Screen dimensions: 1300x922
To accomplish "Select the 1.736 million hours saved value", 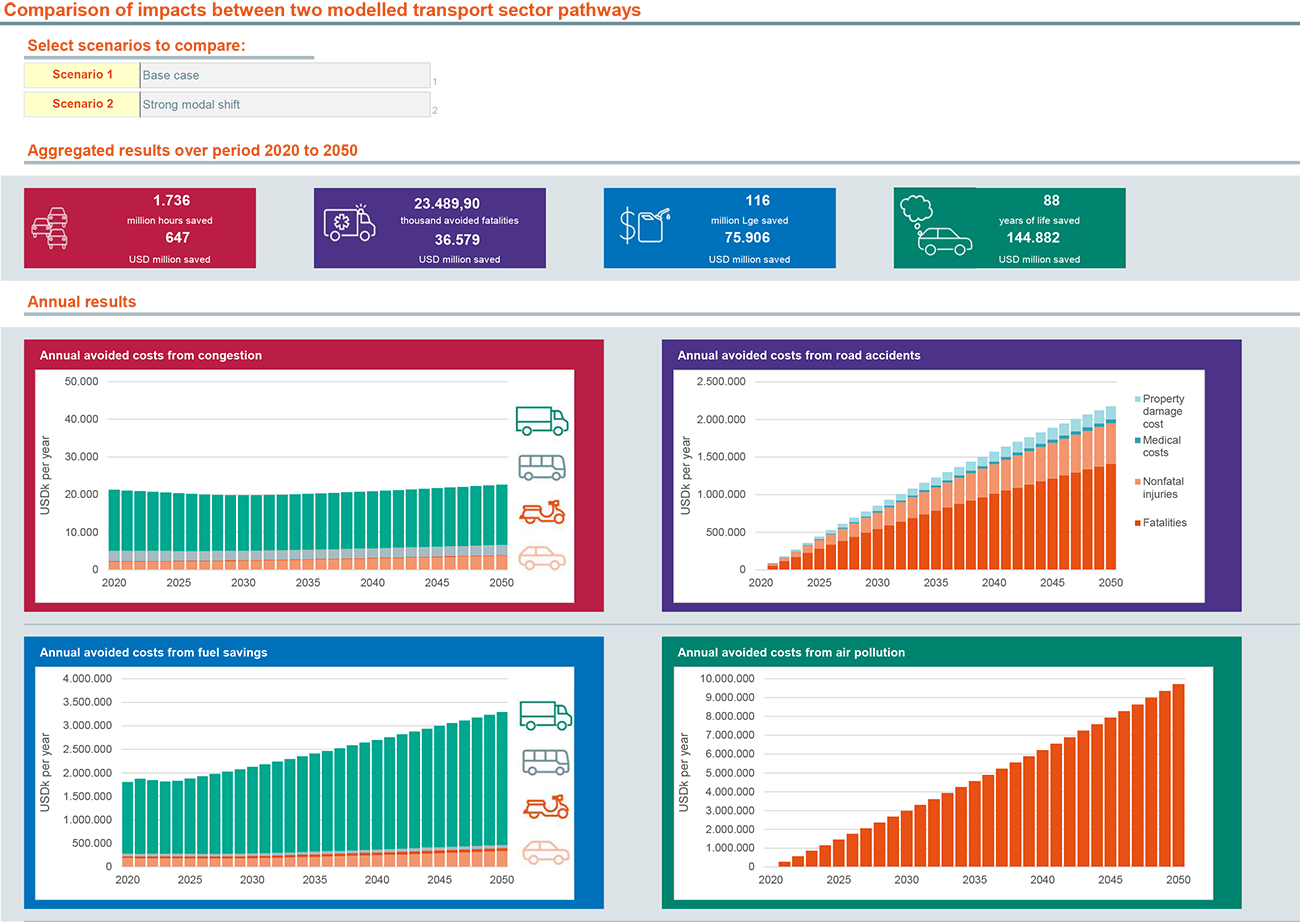I will click(171, 201).
